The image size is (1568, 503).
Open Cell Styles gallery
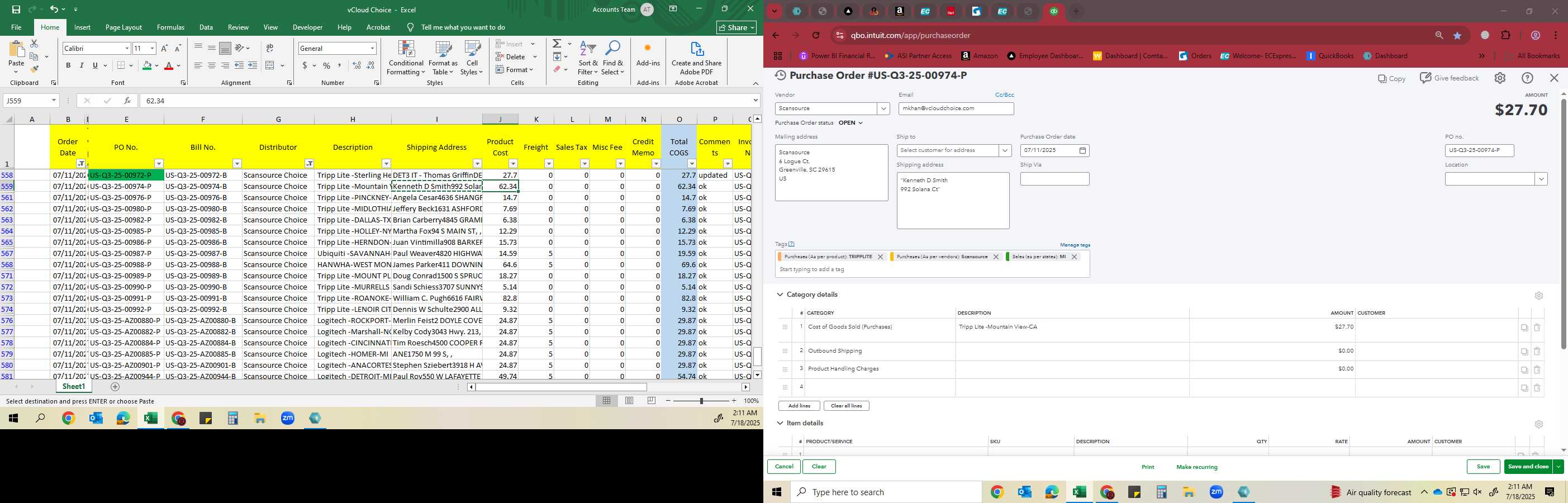pyautogui.click(x=472, y=58)
